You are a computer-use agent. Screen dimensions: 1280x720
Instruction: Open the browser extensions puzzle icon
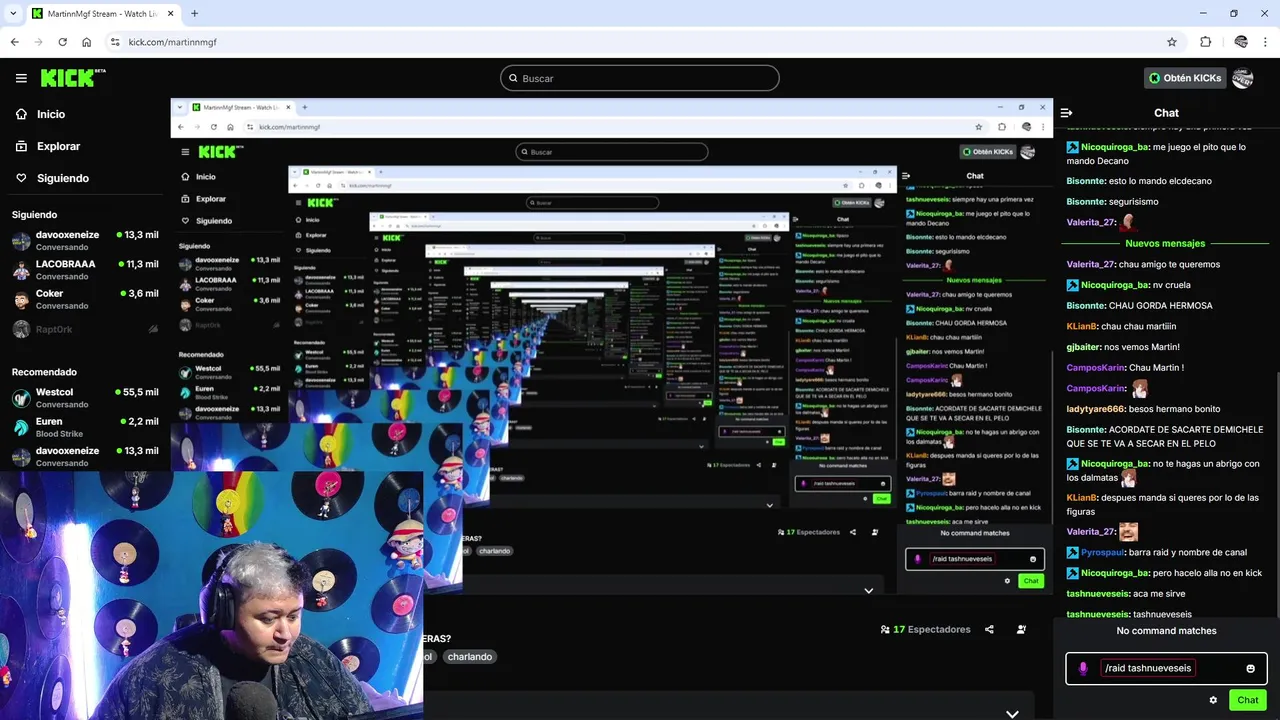[1205, 42]
